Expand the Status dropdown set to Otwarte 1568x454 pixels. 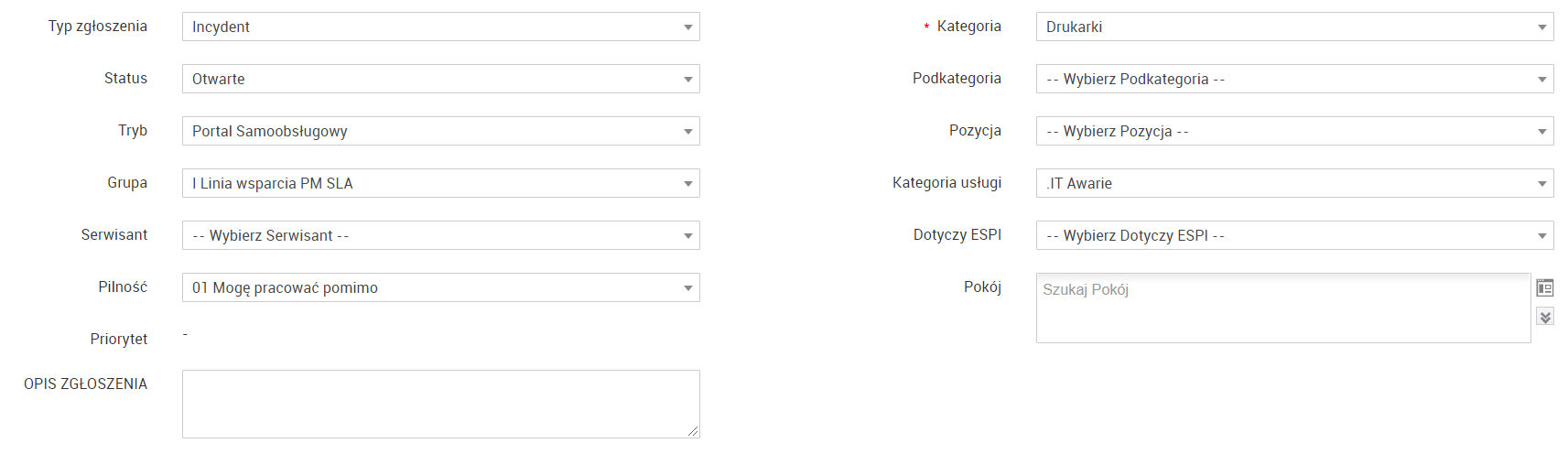coord(440,79)
